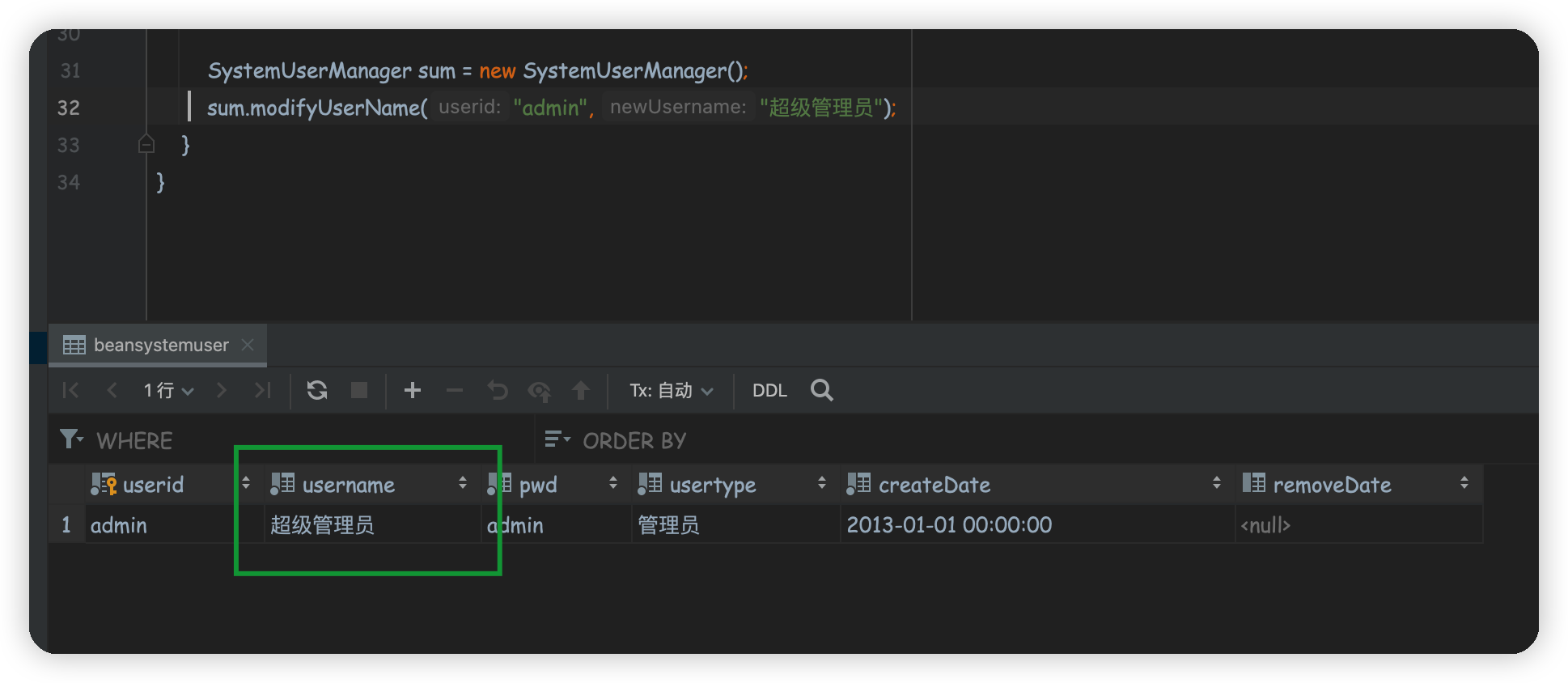Select the cell 2013-01-01 00:00:00
Viewport: 1568px width, 683px height.
pos(1037,525)
